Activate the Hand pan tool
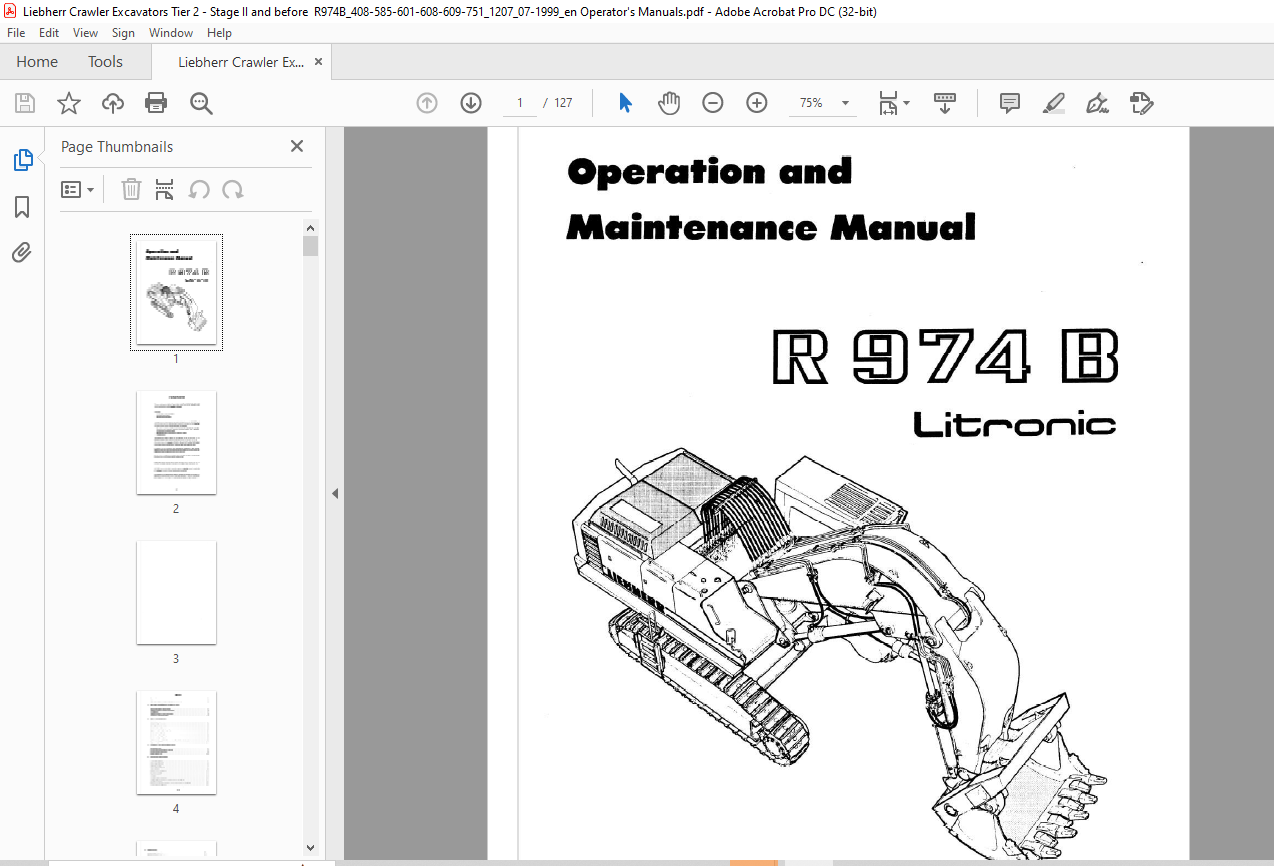 (669, 103)
